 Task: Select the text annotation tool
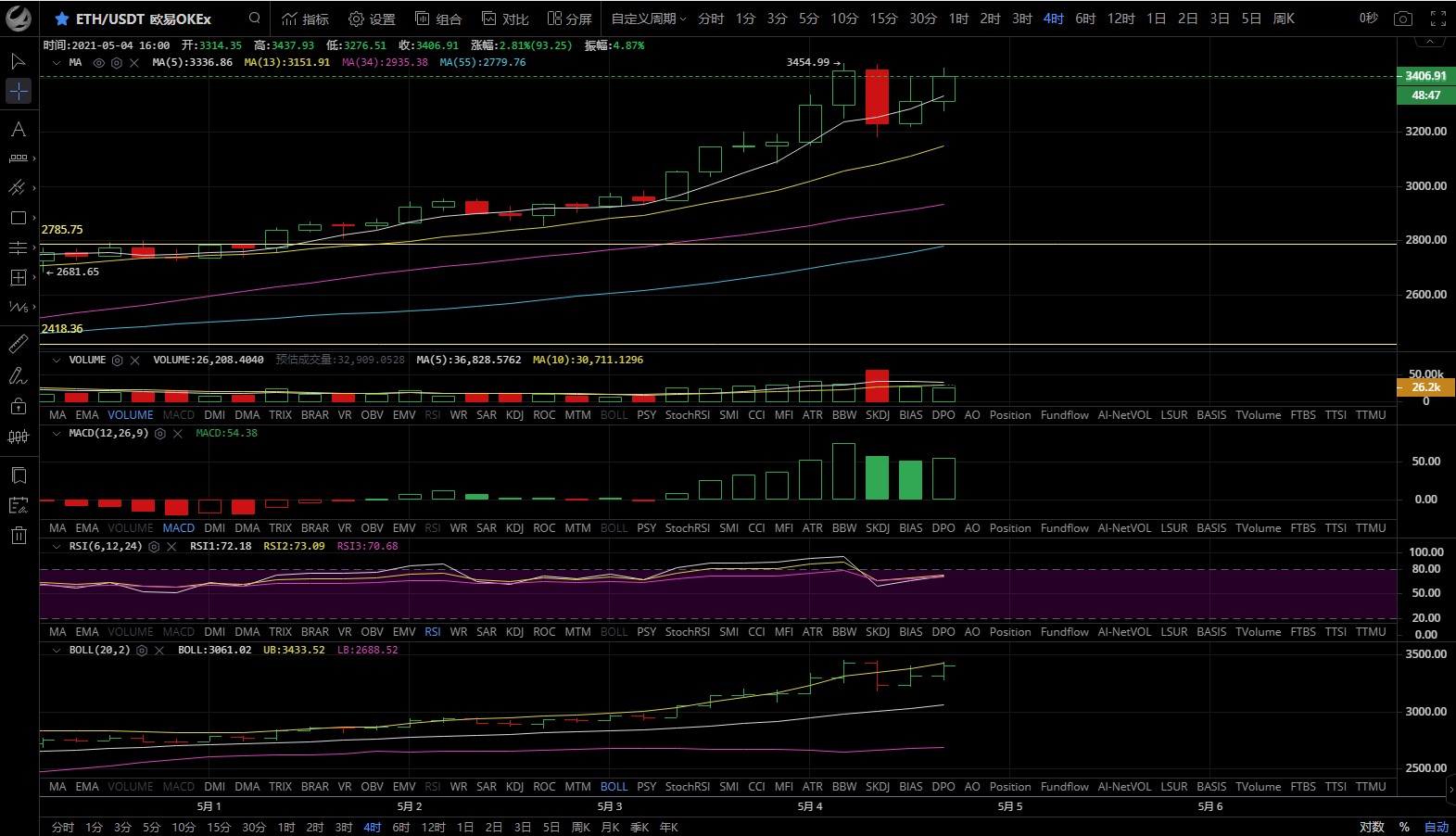click(x=18, y=129)
